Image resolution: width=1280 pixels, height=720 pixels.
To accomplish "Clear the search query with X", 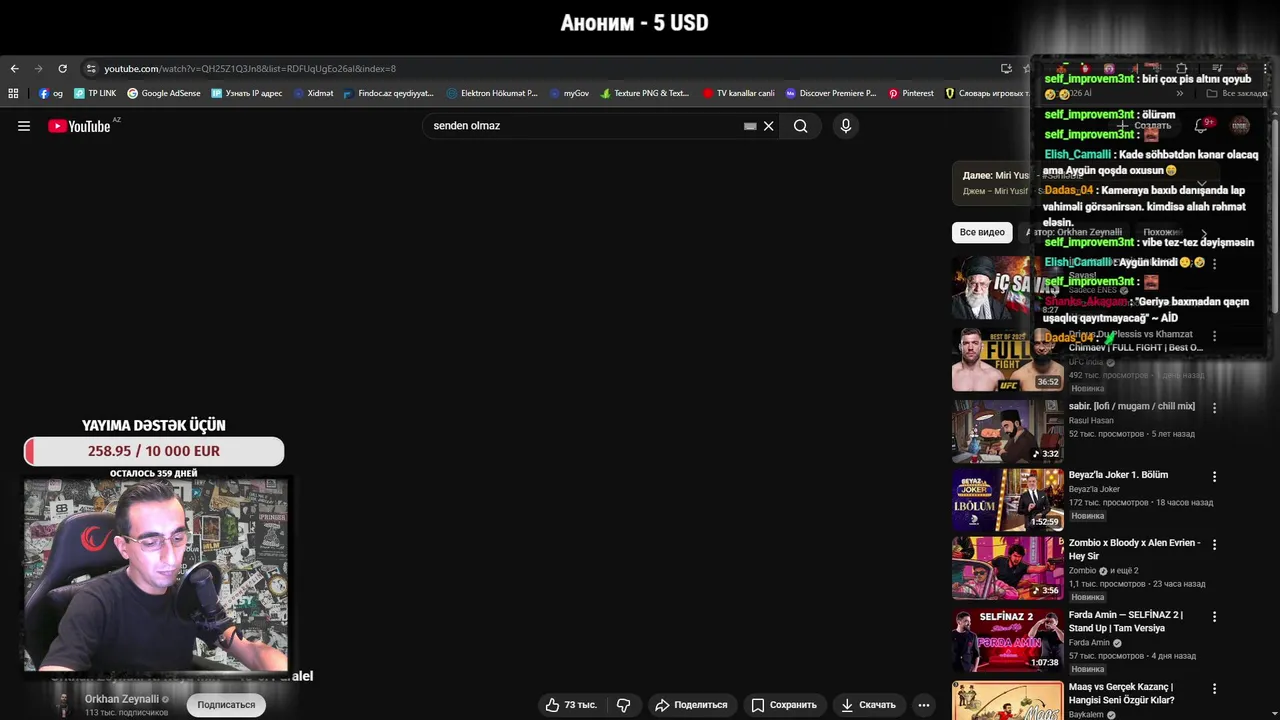I will 769,126.
